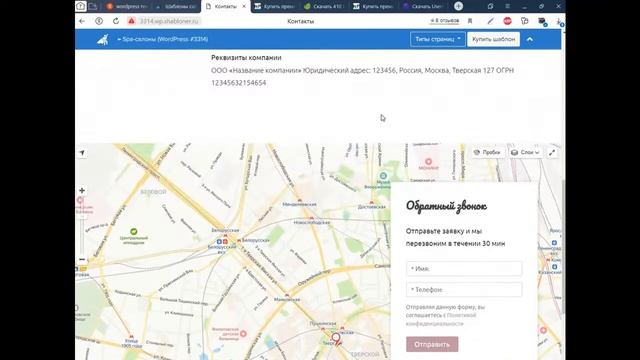This screenshot has height=360, width=640.
Task: Click the 'Отправить' submit button
Action: (x=432, y=344)
